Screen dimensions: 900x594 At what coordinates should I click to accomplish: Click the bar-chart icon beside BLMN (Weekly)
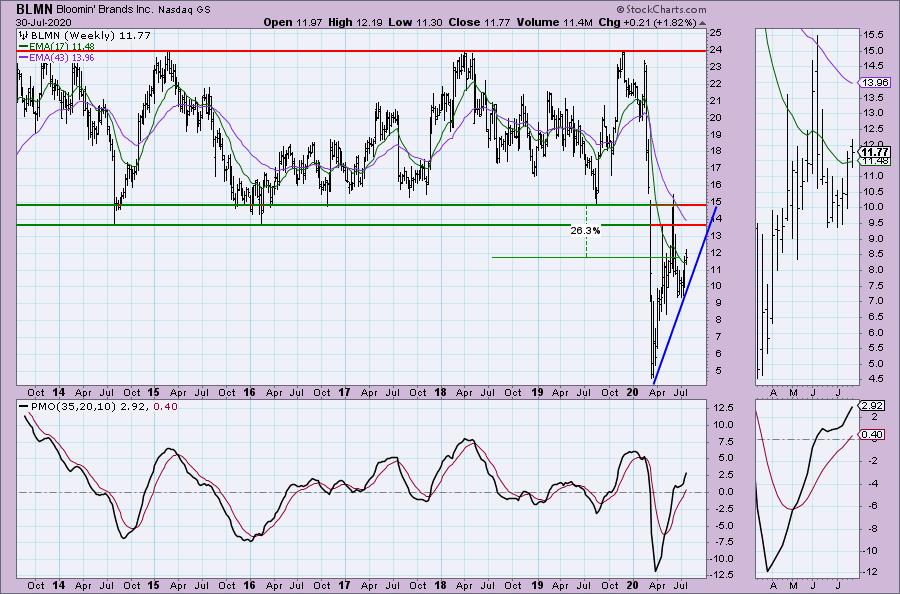point(24,36)
